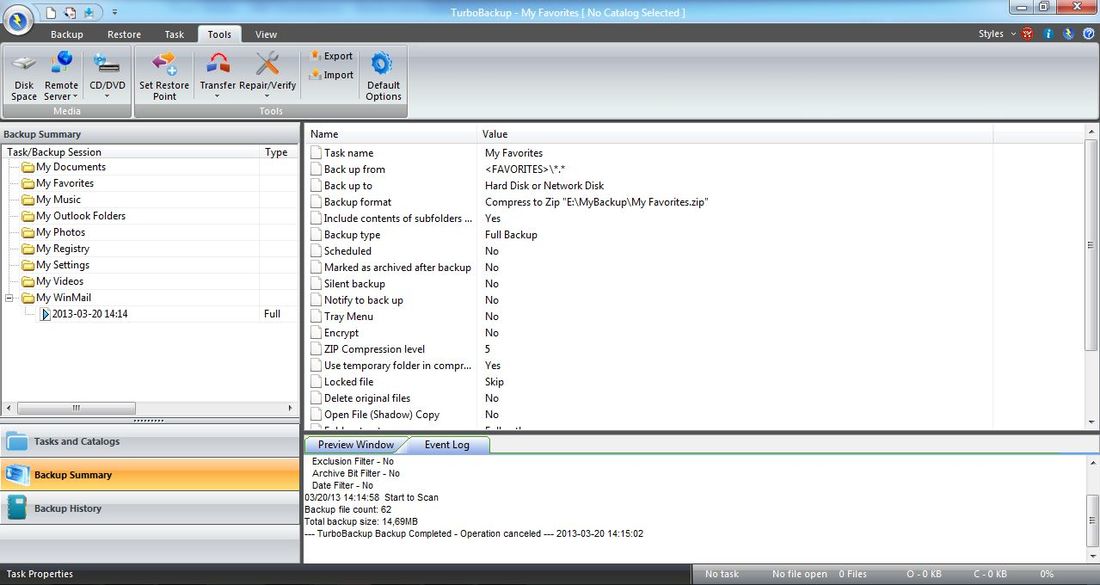Open the Backup ribbon tab
This screenshot has height=585, width=1100.
pos(67,34)
